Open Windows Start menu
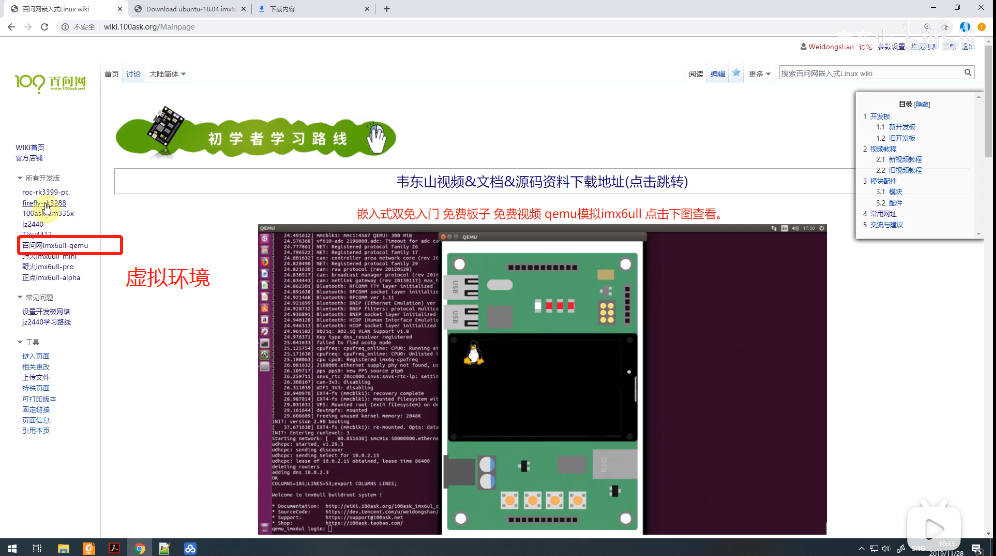Image resolution: width=996 pixels, height=556 pixels. pyautogui.click(x=11, y=548)
